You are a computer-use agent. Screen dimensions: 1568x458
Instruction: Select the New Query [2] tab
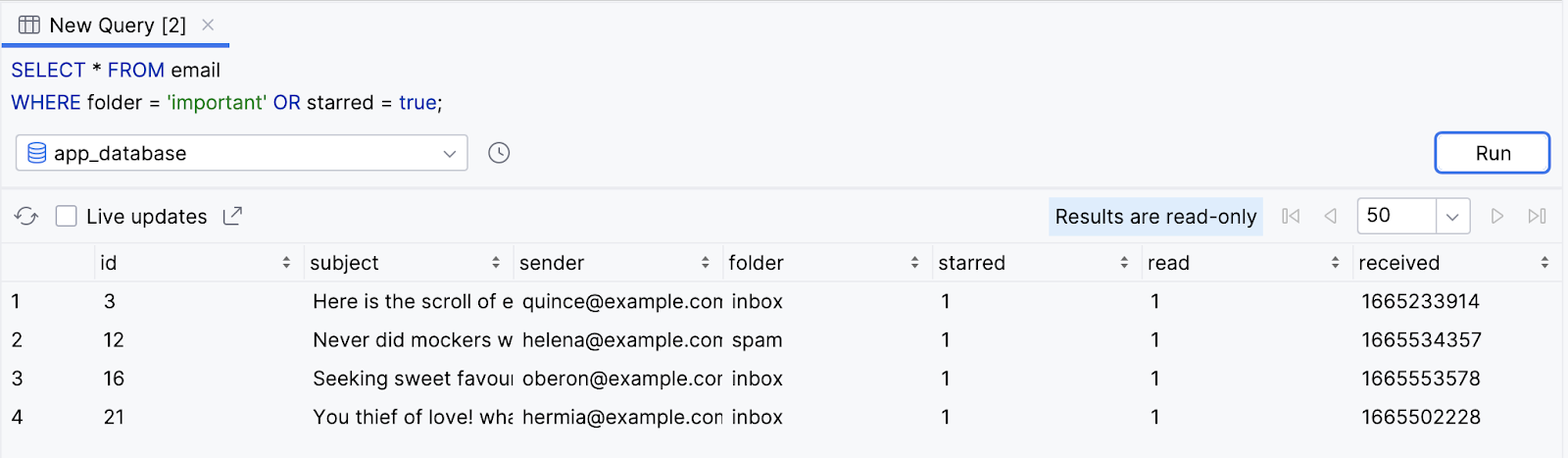(117, 25)
